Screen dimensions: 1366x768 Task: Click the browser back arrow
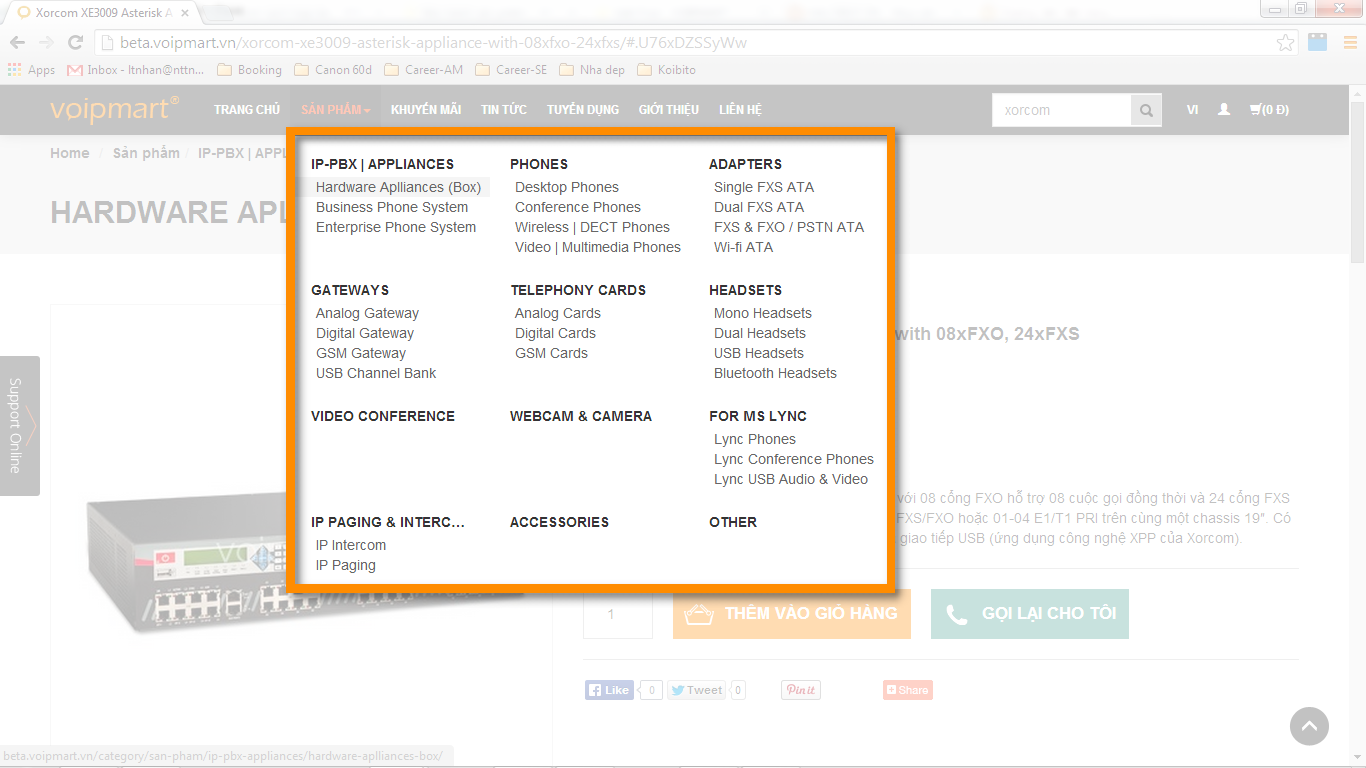click(17, 43)
